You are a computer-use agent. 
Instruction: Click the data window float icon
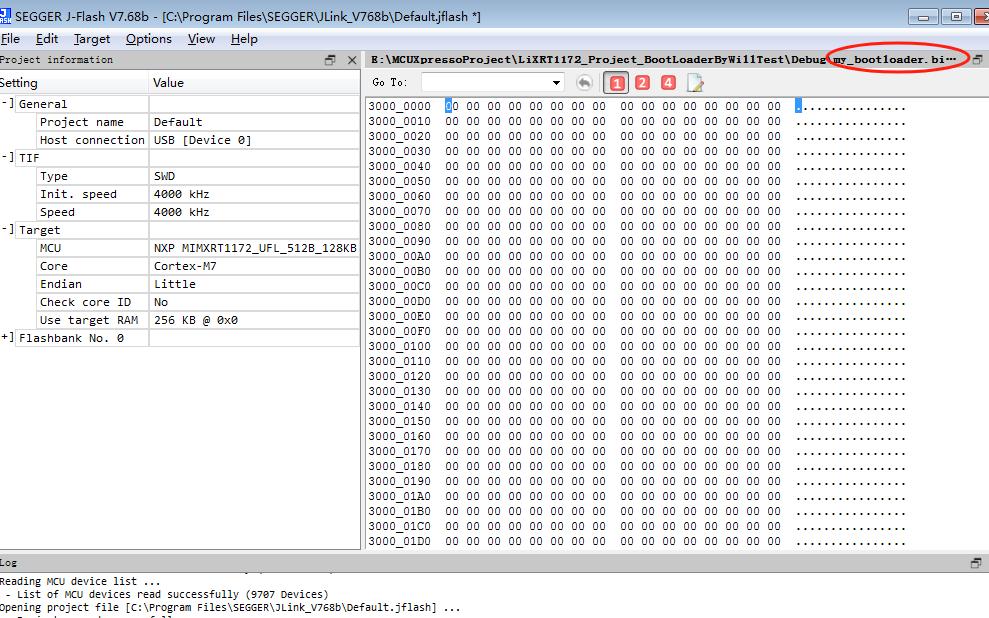coord(977,59)
